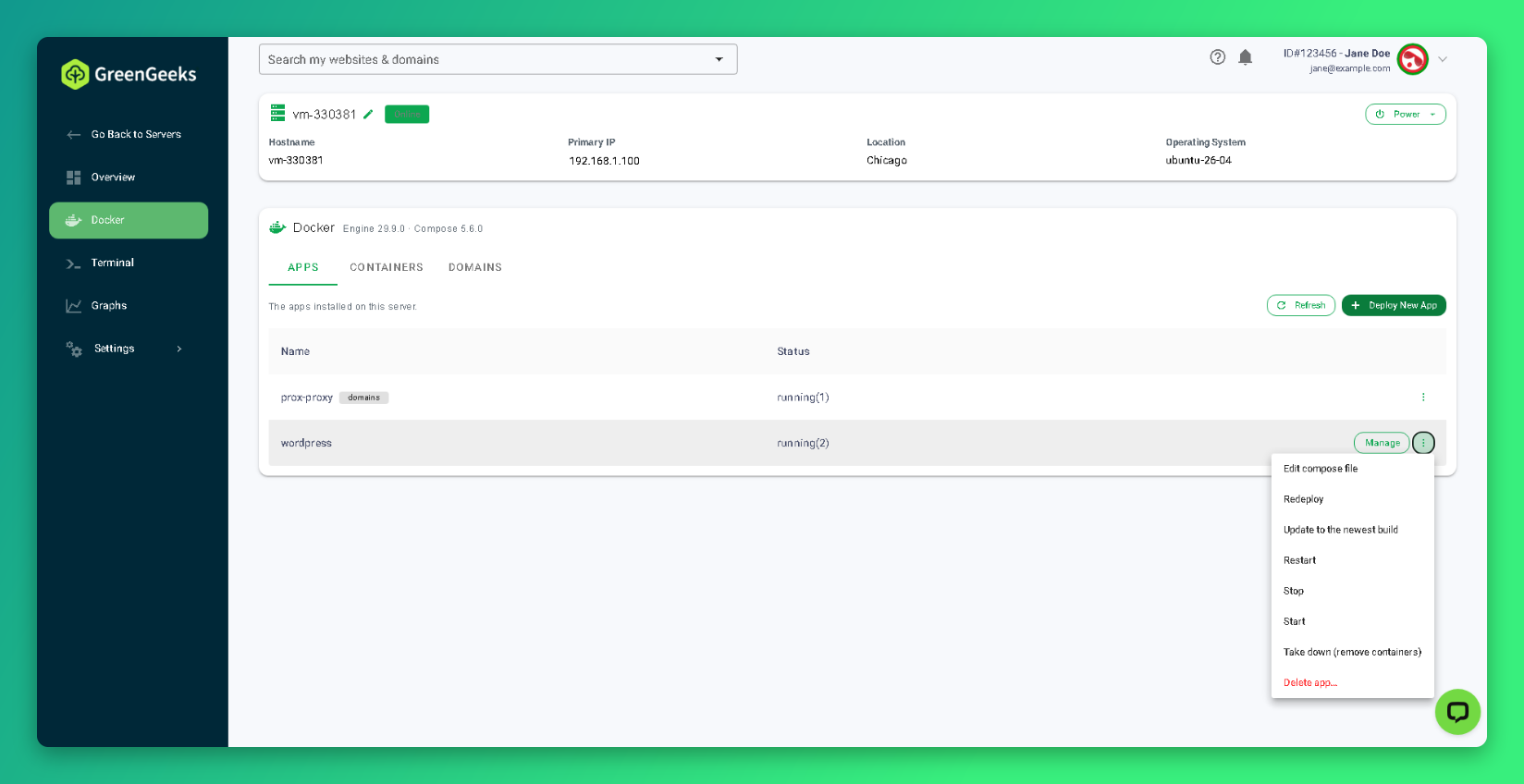This screenshot has width=1524, height=784.
Task: Click the wordpress app name
Action: (x=306, y=443)
